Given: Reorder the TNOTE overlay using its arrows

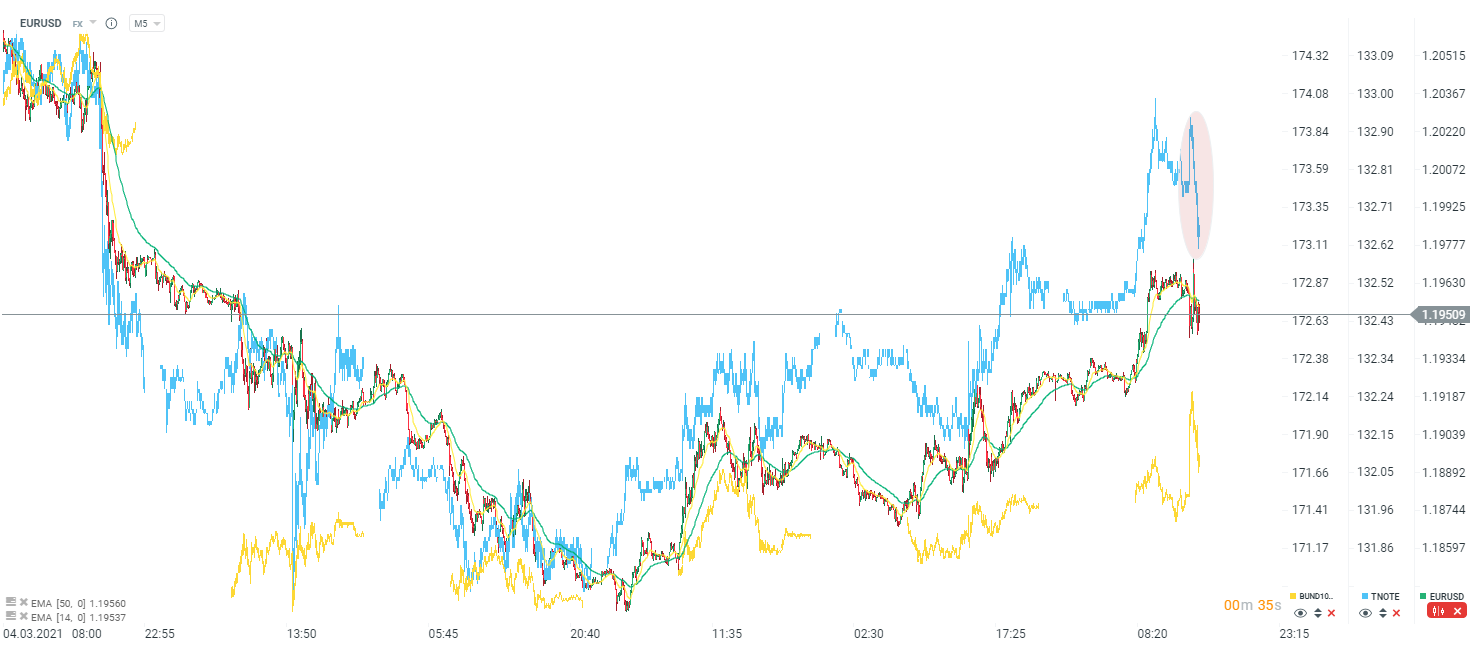Looking at the screenshot, I should pyautogui.click(x=1382, y=613).
